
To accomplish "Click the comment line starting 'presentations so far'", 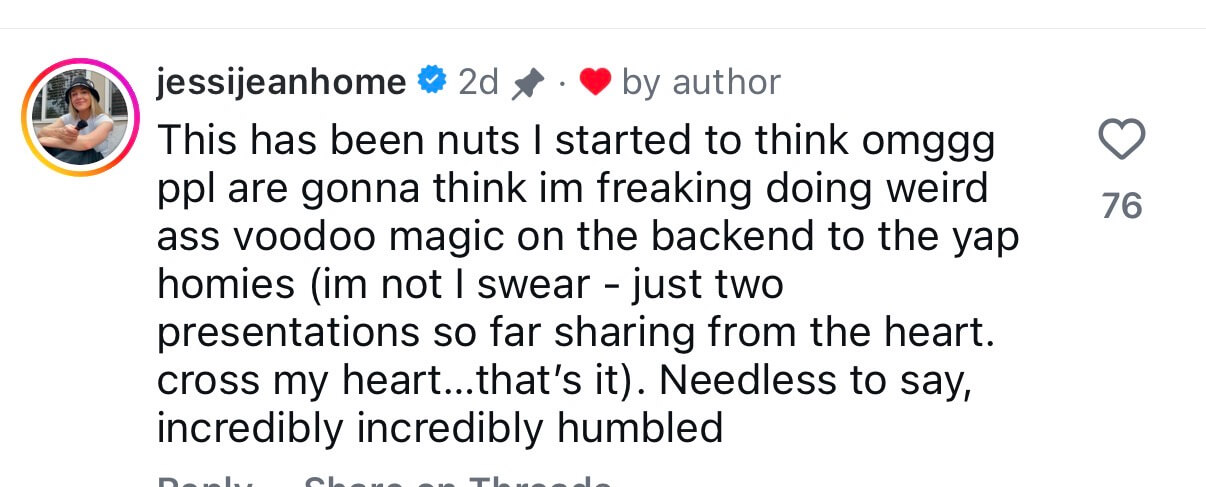I will click(x=576, y=333).
